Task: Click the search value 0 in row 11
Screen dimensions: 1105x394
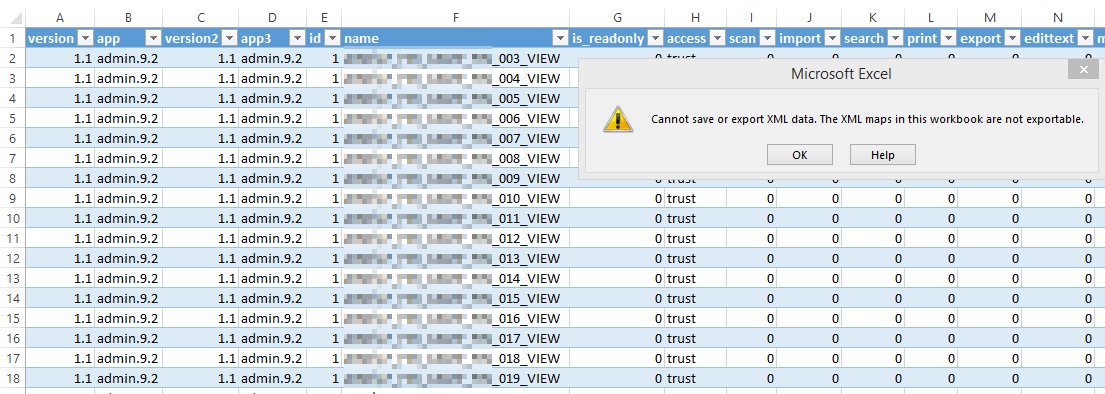Action: coord(873,238)
